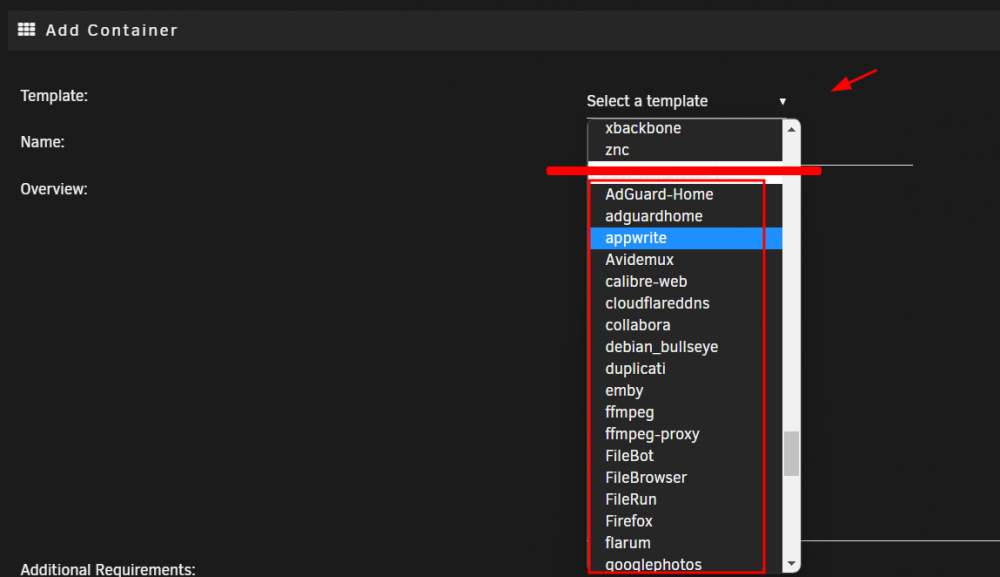Screen dimensions: 1000x577
Task: Pick debian_bullseye template
Action: [x=685, y=347]
